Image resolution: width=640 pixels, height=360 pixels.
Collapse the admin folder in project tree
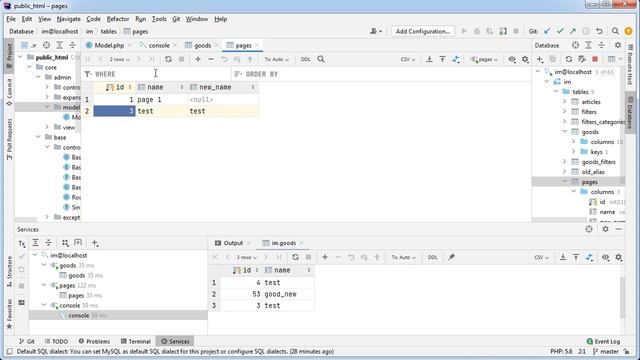pyautogui.click(x=38, y=77)
